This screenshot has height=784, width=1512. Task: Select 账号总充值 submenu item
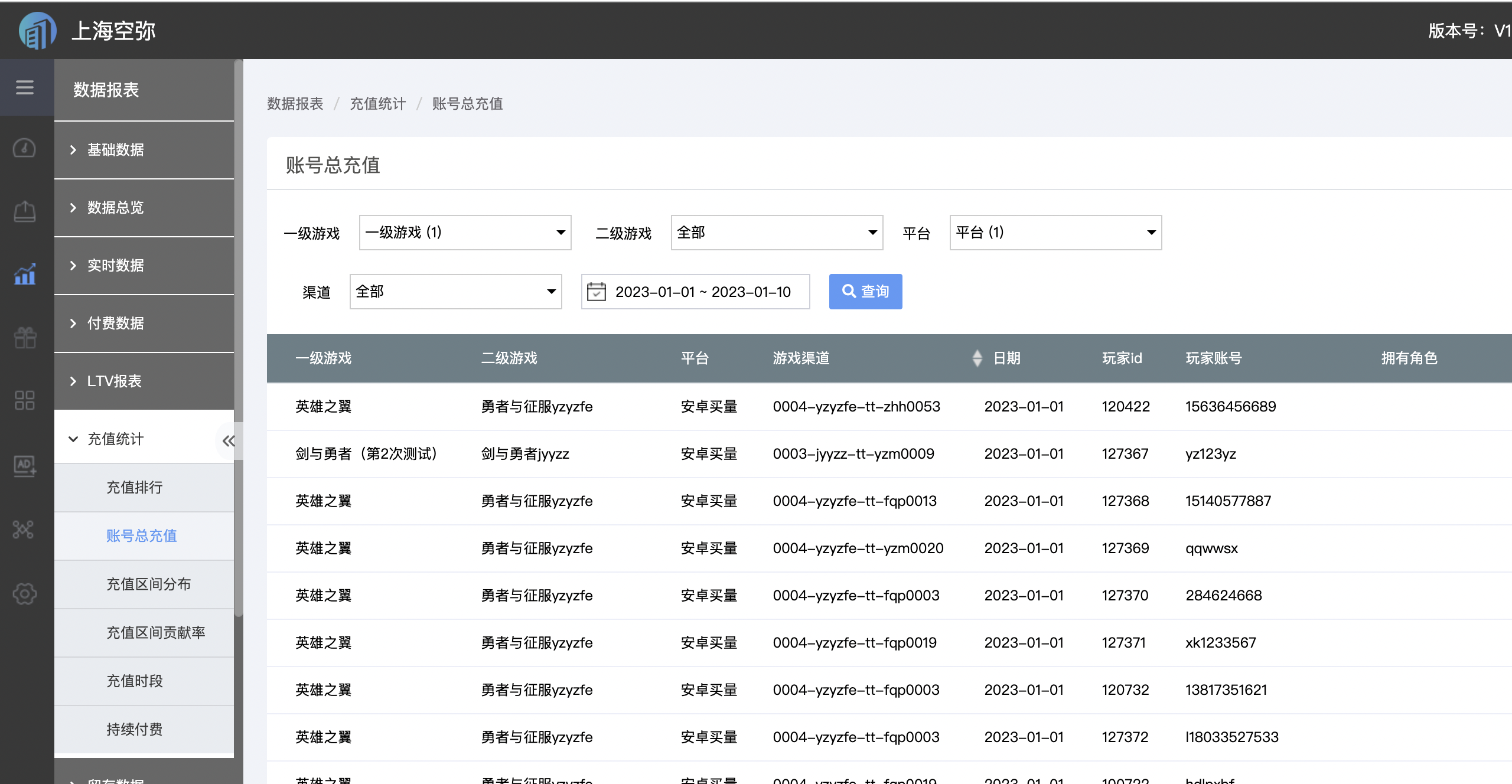pos(144,536)
